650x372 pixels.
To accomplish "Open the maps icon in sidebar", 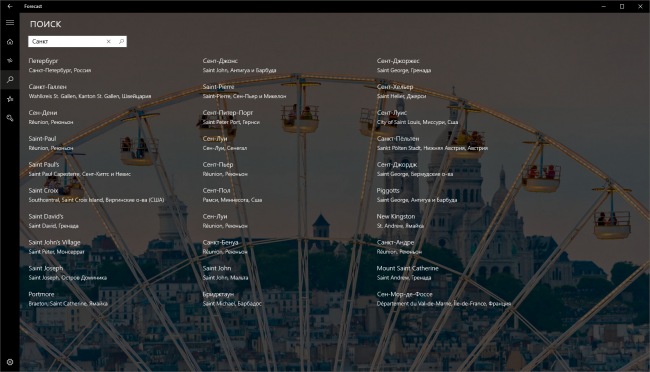I will [x=10, y=61].
